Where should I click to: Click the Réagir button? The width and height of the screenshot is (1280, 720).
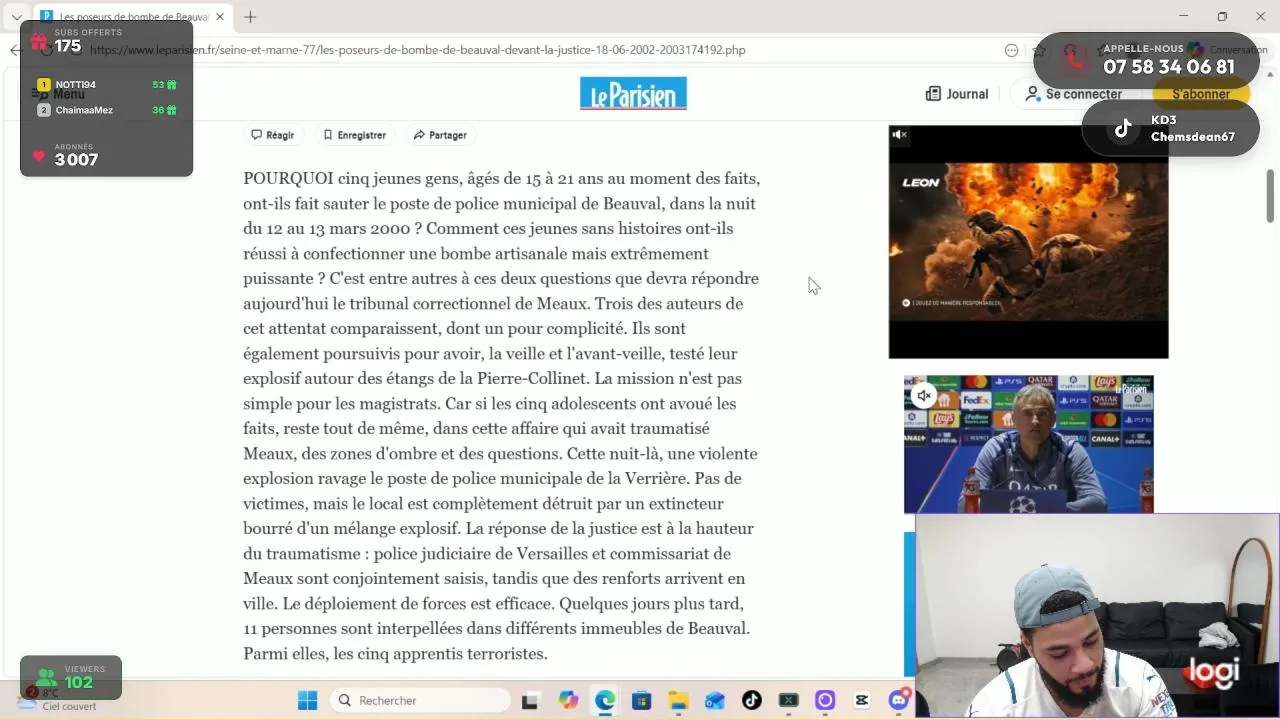(273, 135)
